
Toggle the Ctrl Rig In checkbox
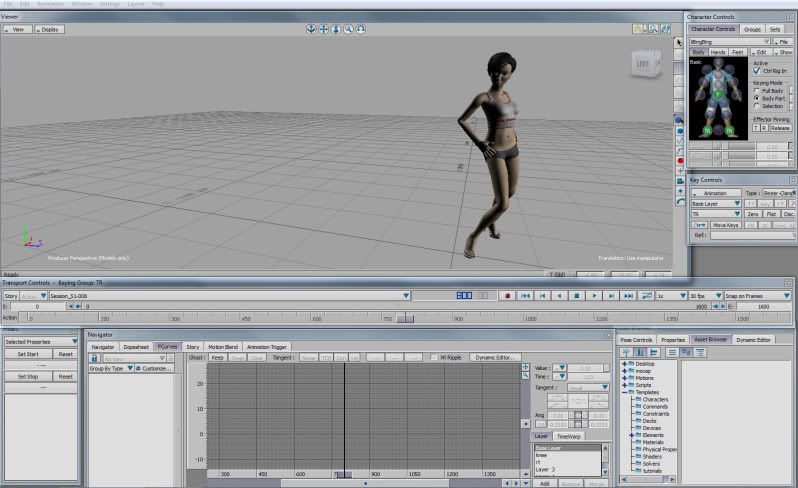757,71
